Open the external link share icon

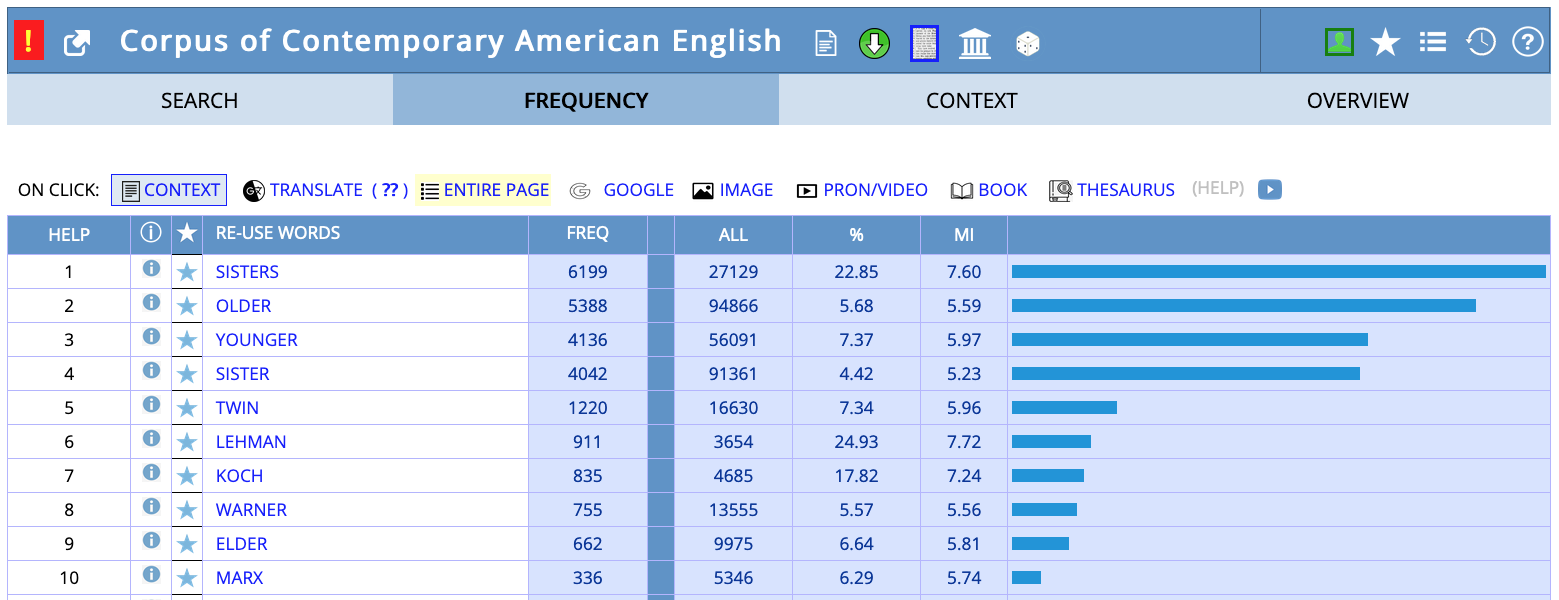(77, 42)
